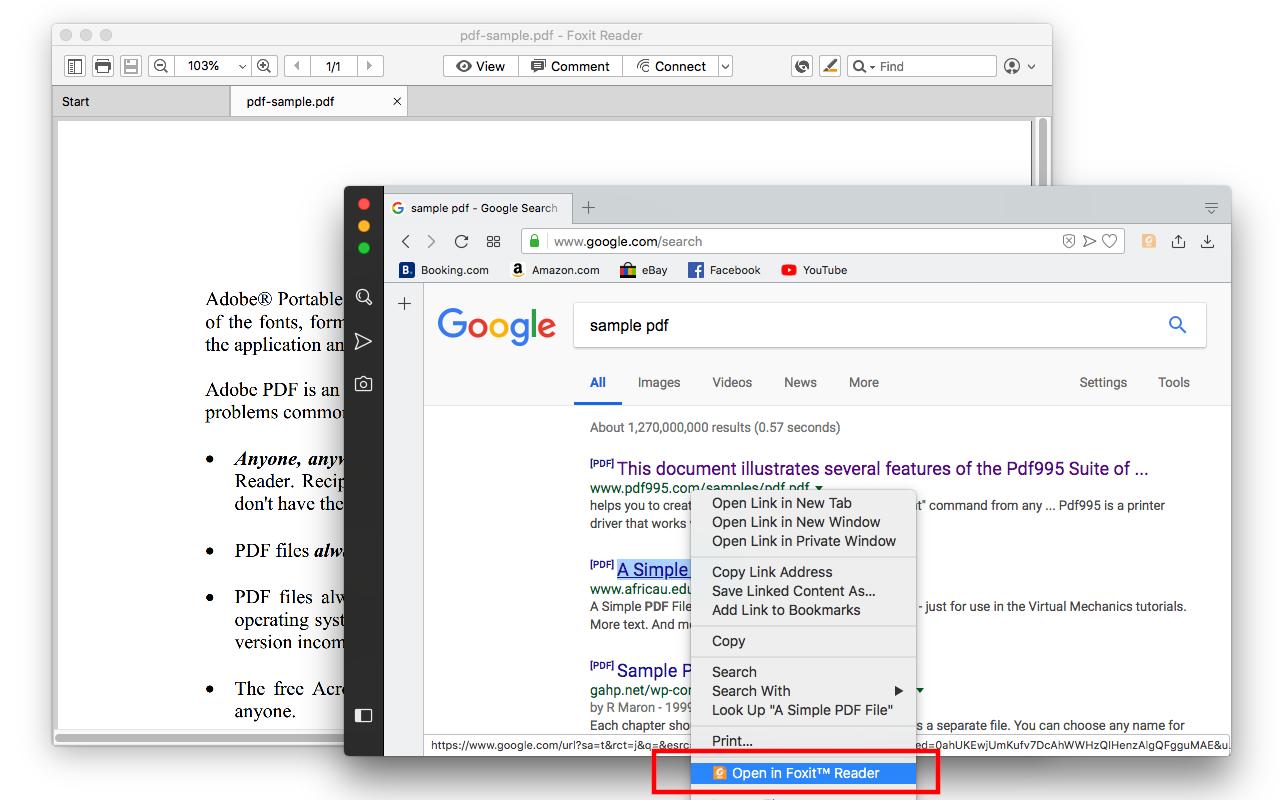The height and width of the screenshot is (800, 1280).
Task: Click the camera capture icon in browser sidebar
Action: pyautogui.click(x=363, y=384)
